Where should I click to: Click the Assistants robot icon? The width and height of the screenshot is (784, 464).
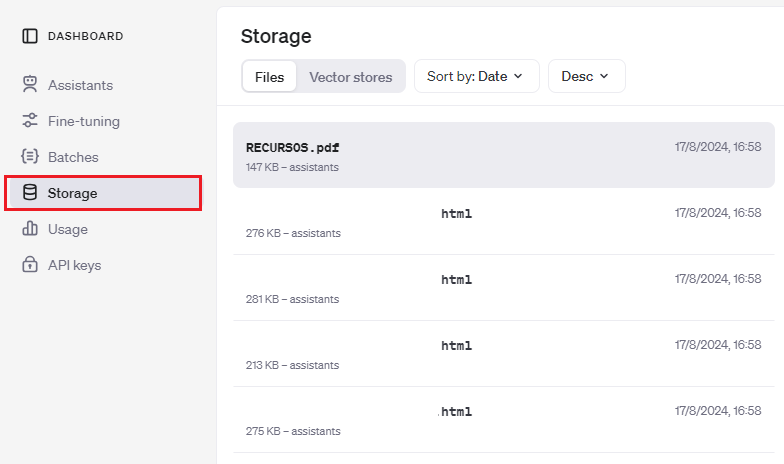(x=30, y=84)
